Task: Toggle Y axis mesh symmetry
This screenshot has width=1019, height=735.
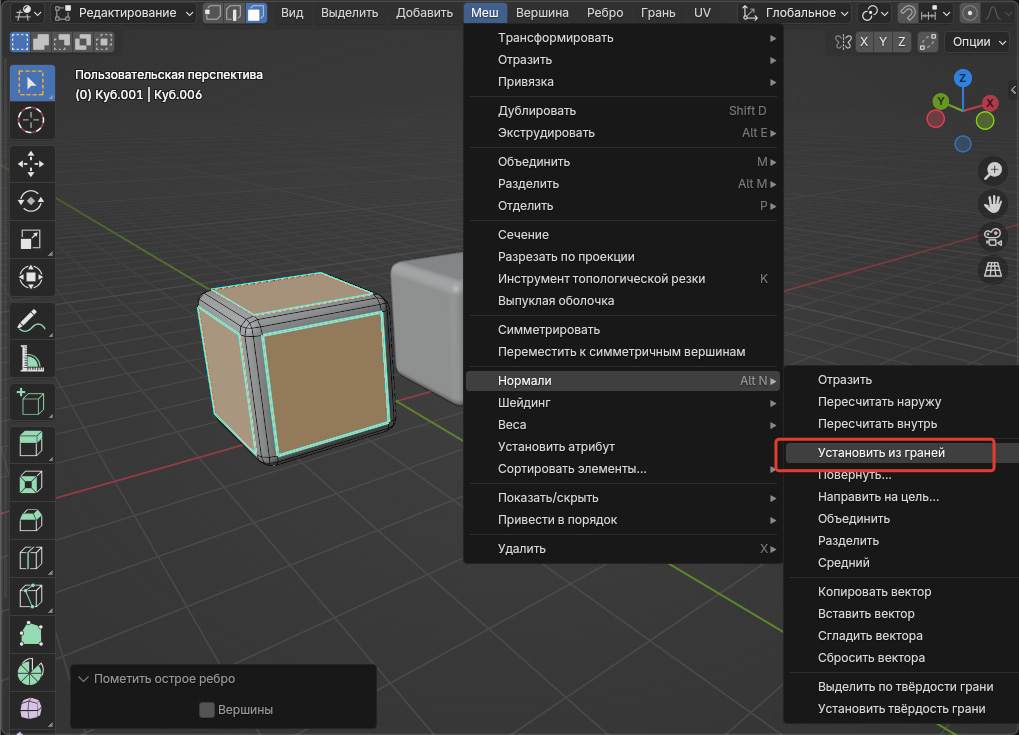Action: coord(883,42)
